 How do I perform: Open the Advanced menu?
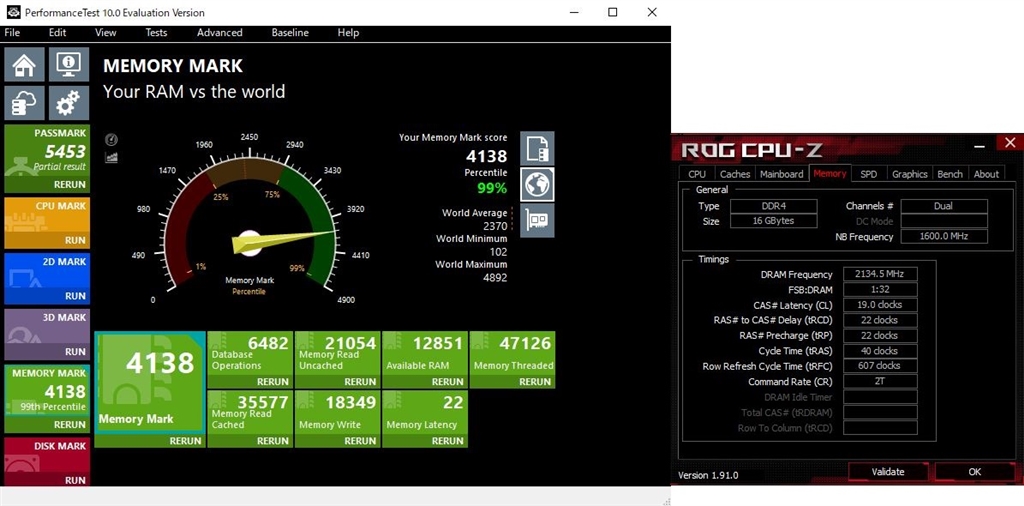pos(219,33)
